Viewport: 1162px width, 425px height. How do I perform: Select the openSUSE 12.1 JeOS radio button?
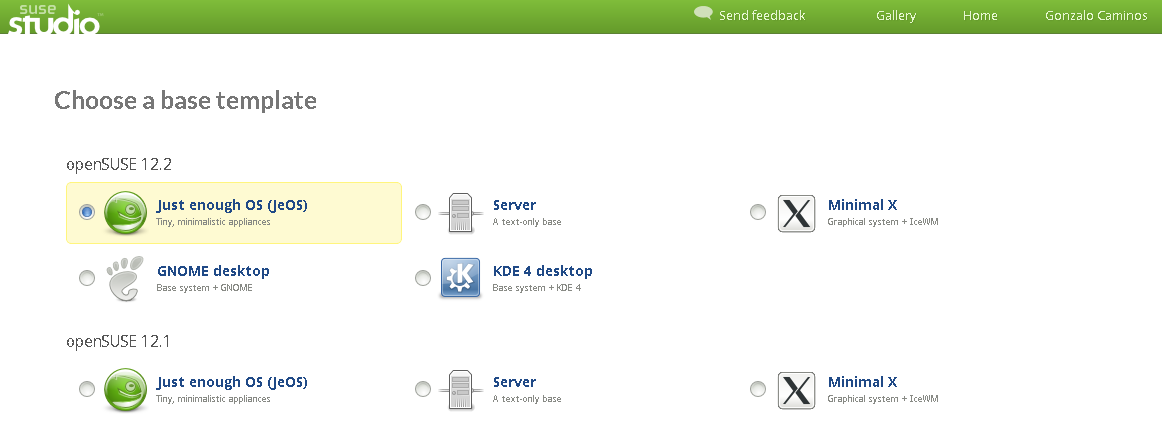(87, 389)
